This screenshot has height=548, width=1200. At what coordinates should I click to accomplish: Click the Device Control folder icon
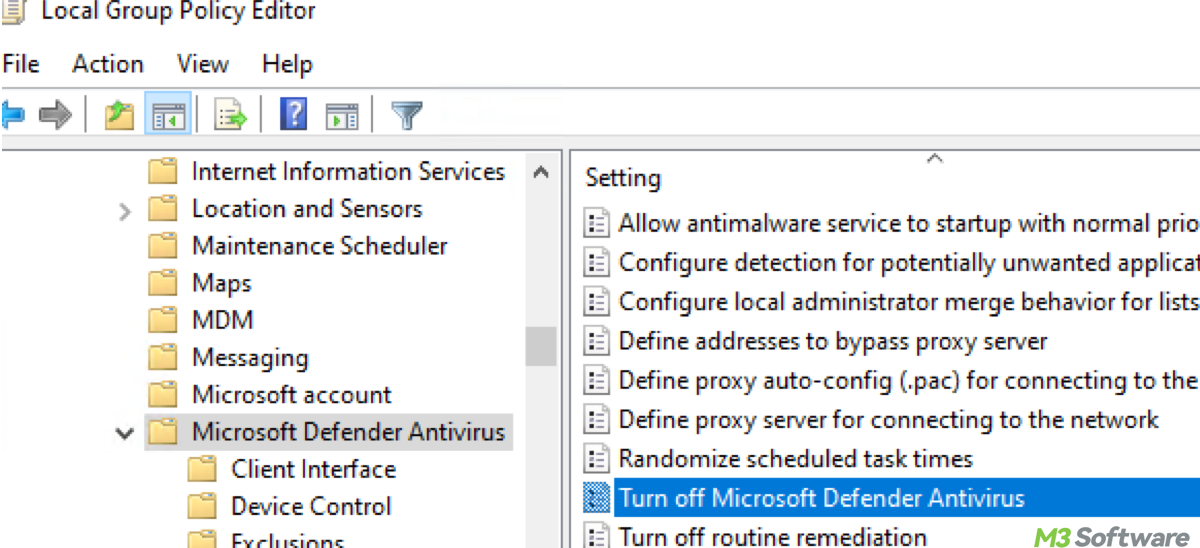click(203, 506)
